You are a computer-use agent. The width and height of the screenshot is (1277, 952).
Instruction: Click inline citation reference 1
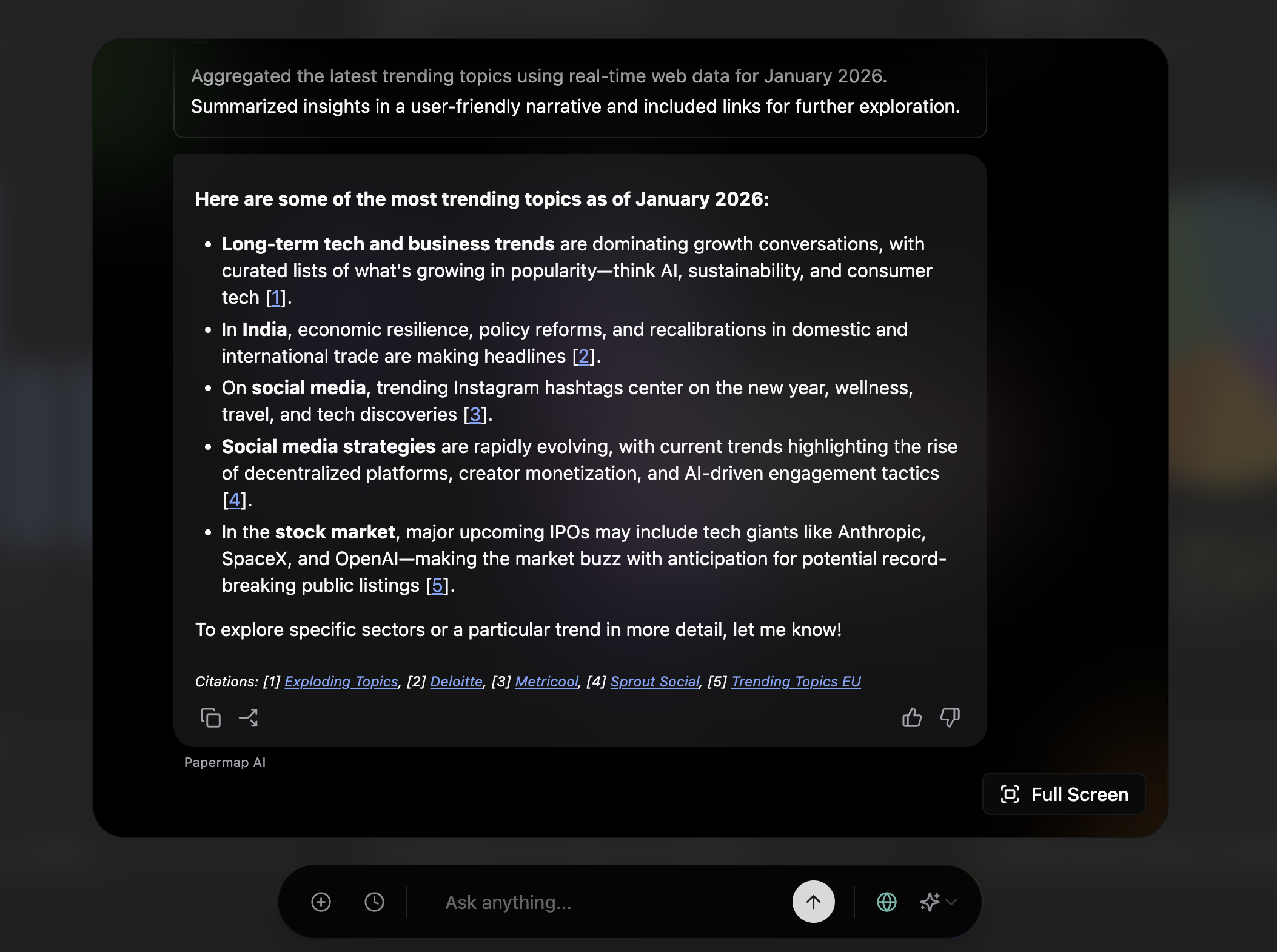[x=275, y=297]
